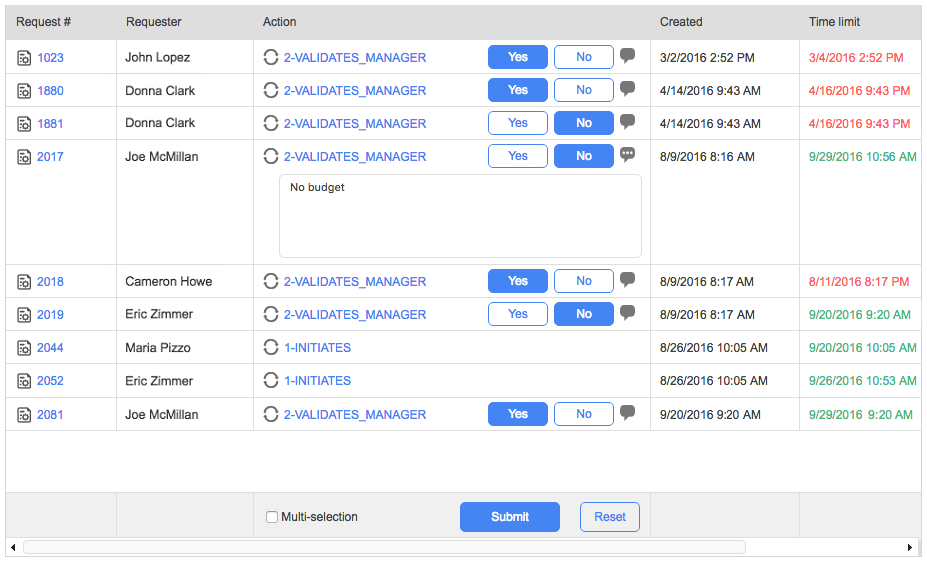This screenshot has width=927, height=561.
Task: Click the process cycle icon on request 2052's row
Action: (x=270, y=381)
